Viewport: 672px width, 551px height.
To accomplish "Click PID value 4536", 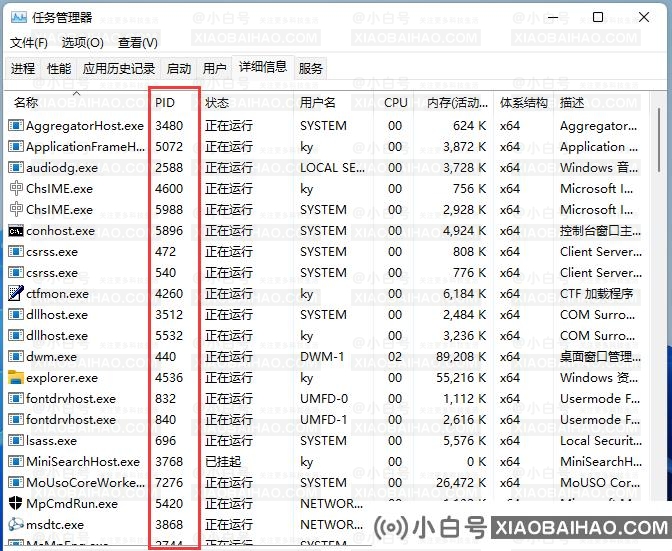I will 169,377.
